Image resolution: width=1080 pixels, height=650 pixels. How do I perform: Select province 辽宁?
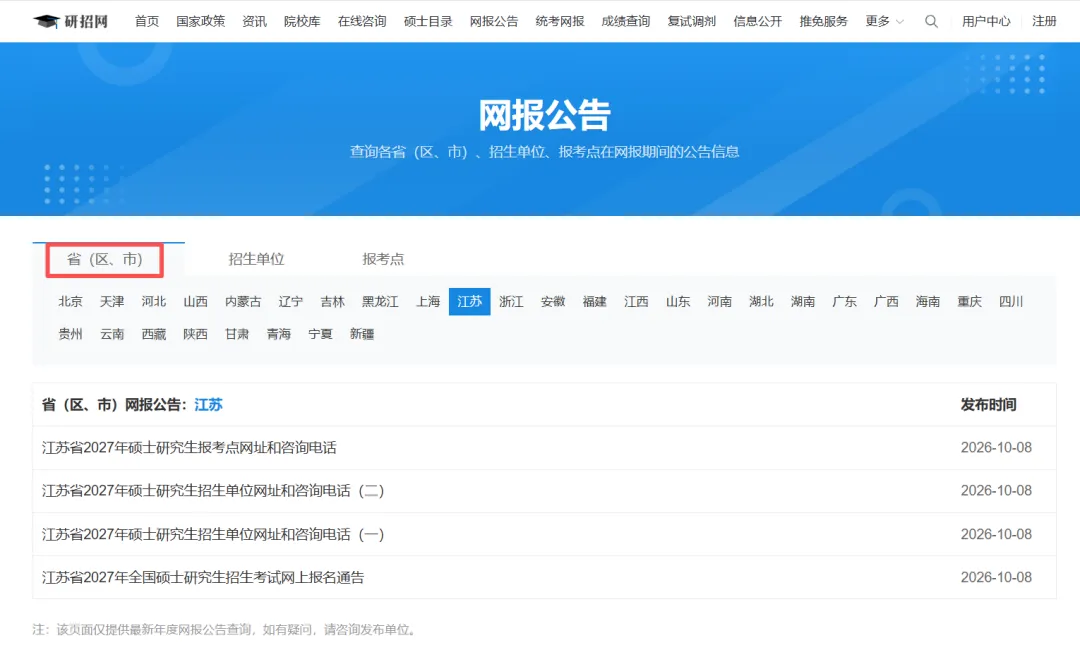291,302
